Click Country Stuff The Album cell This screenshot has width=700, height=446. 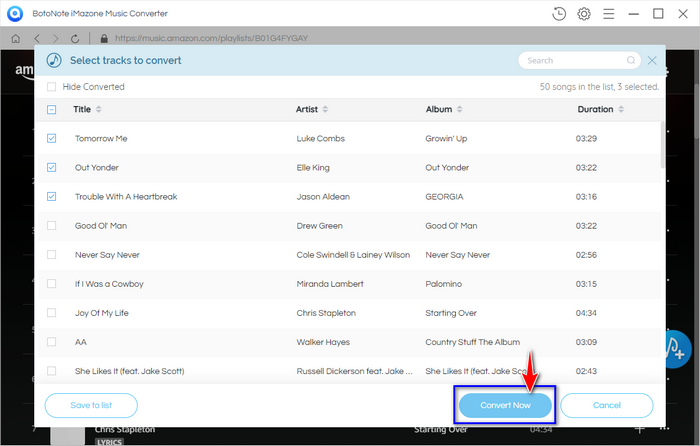[472, 342]
